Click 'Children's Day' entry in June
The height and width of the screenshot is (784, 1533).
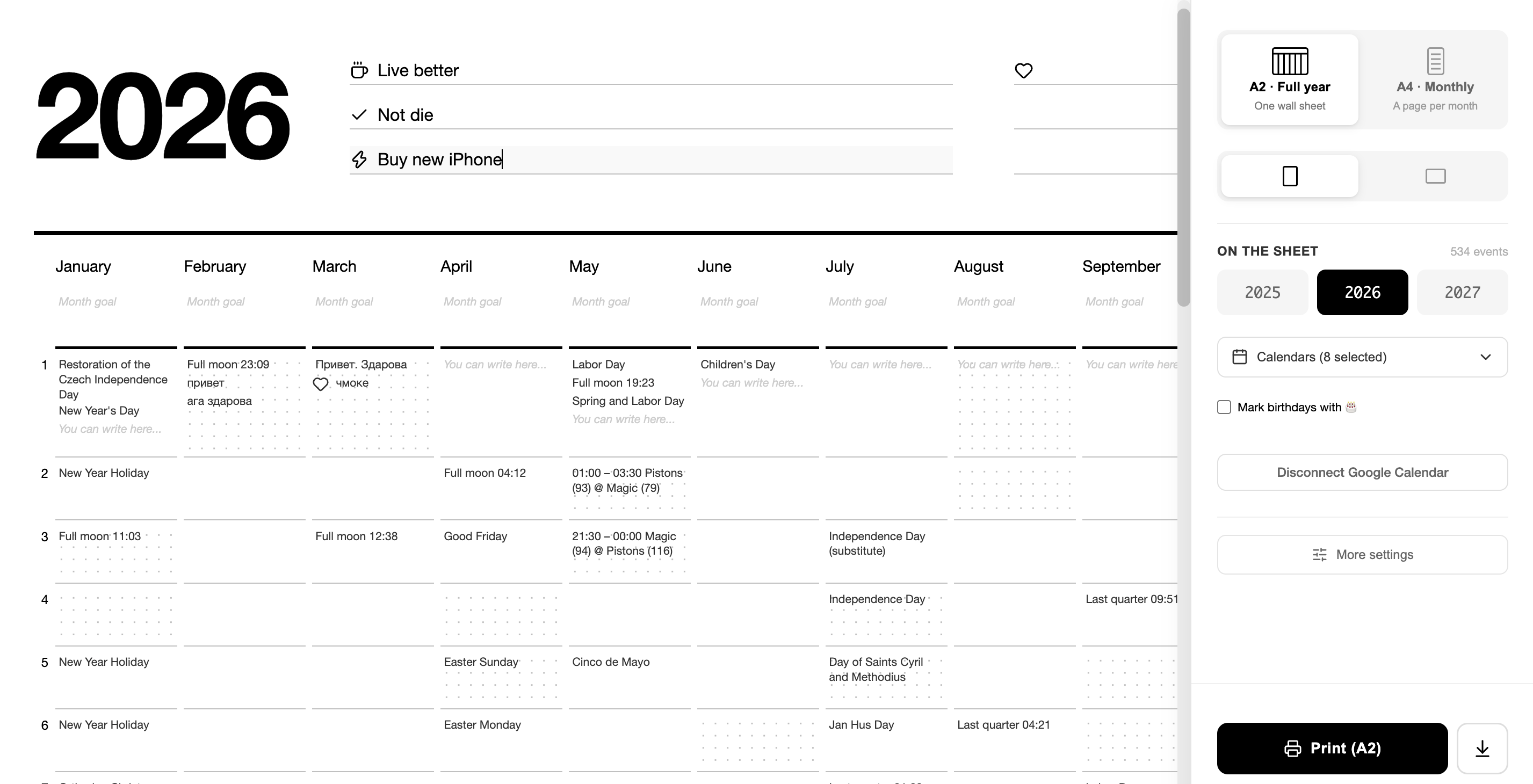point(737,364)
